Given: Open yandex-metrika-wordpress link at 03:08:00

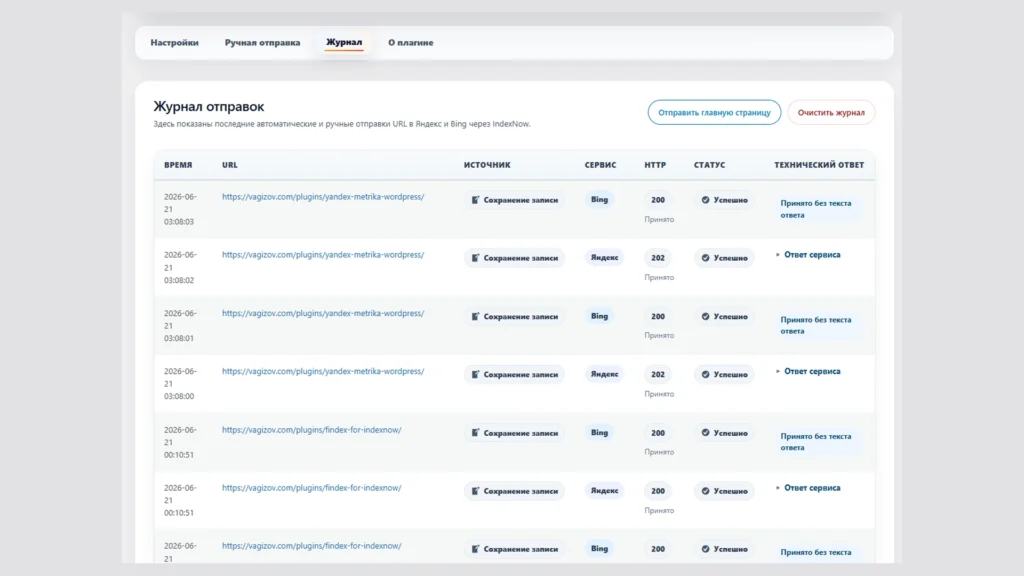Looking at the screenshot, I should pyautogui.click(x=323, y=371).
